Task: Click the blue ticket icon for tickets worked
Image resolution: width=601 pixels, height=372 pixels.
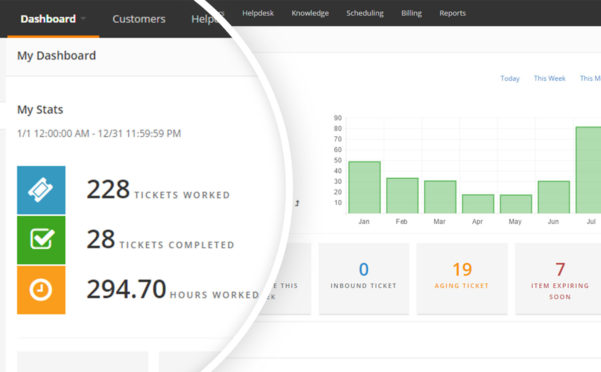Action: (41, 190)
